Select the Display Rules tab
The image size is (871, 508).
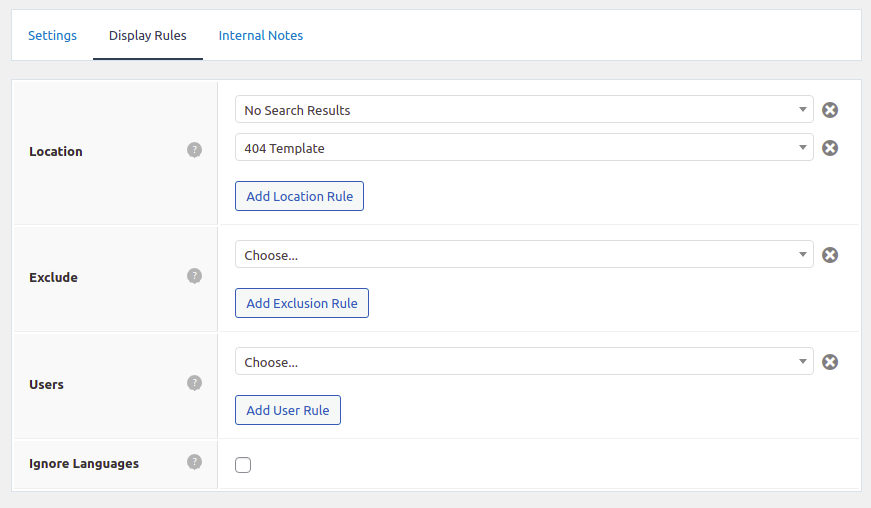[x=148, y=36]
